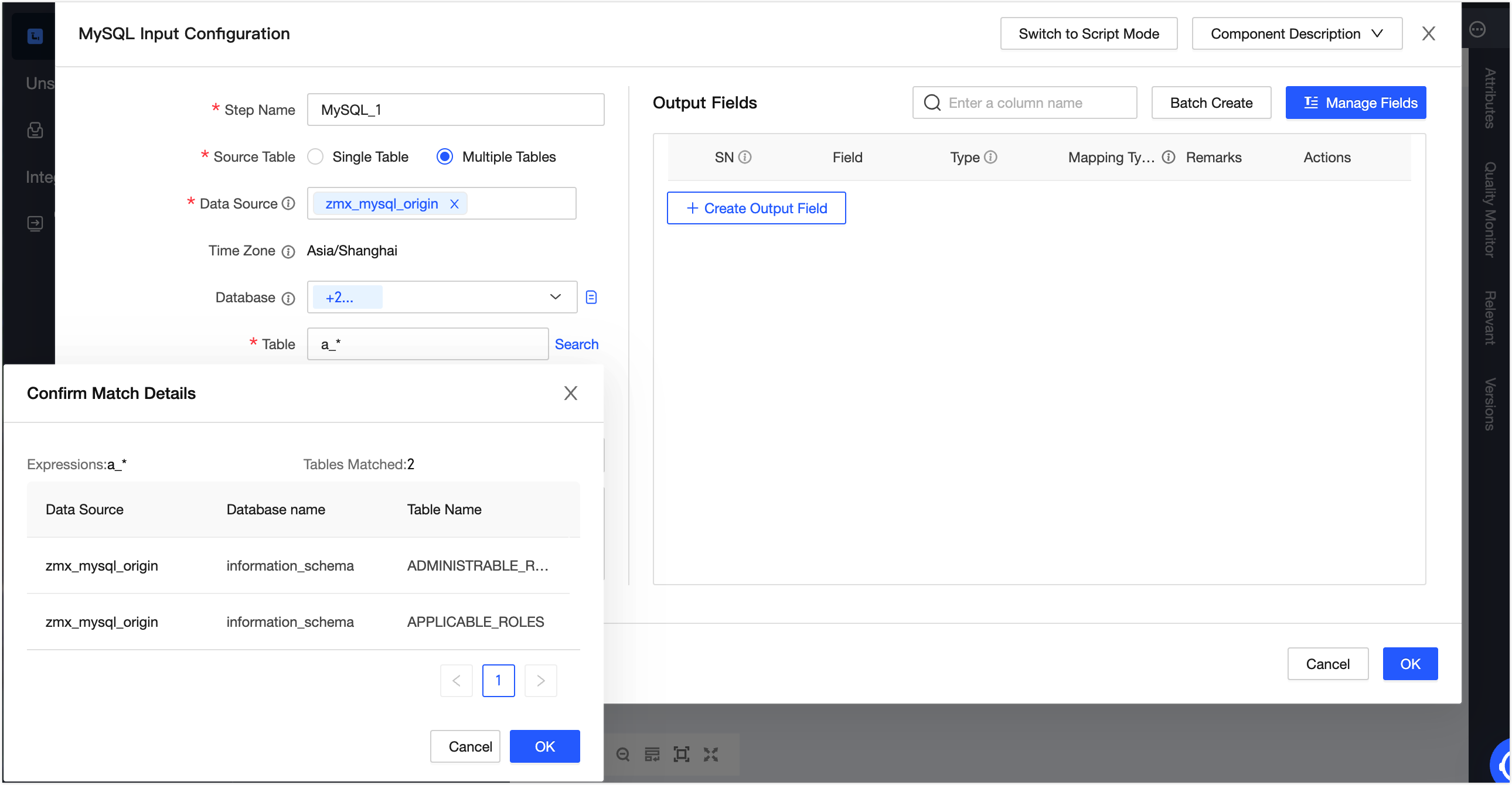Click the search magnifier in column name box
This screenshot has height=785, width=1512.
(932, 103)
